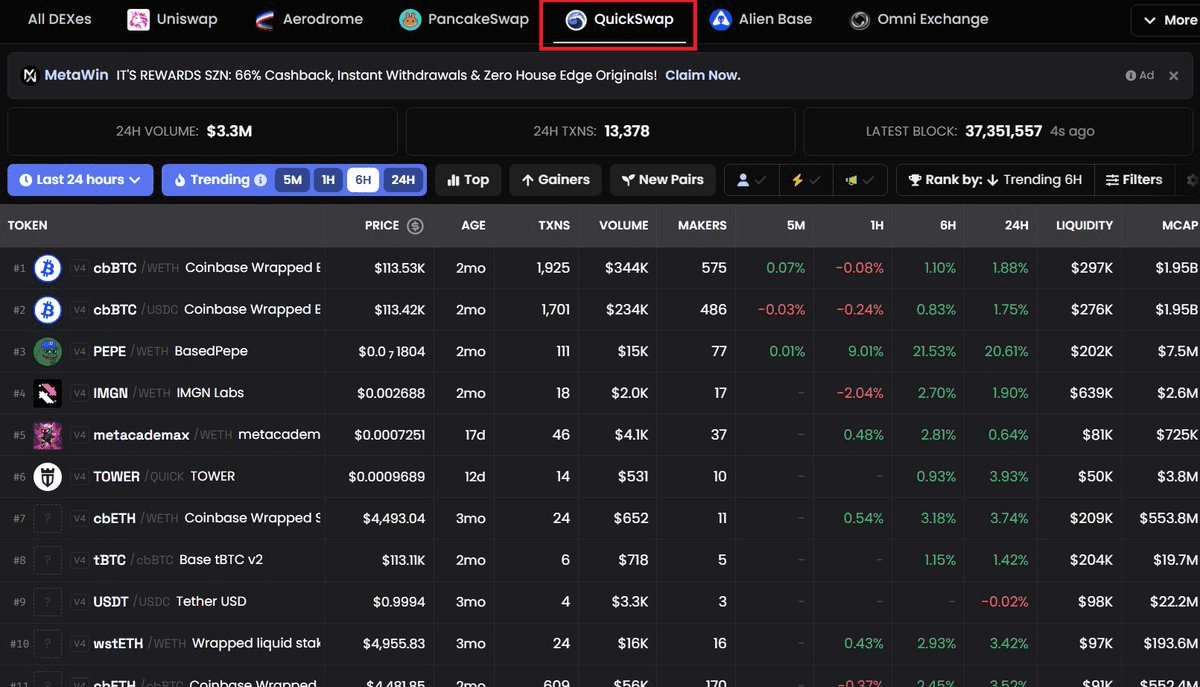
Task: Select the 1H trending interval
Action: click(x=328, y=179)
